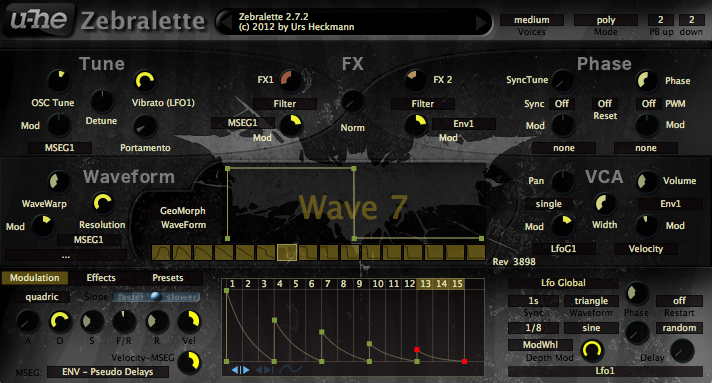
Task: Select the first waveform thumbnail in strip
Action: coord(161,252)
